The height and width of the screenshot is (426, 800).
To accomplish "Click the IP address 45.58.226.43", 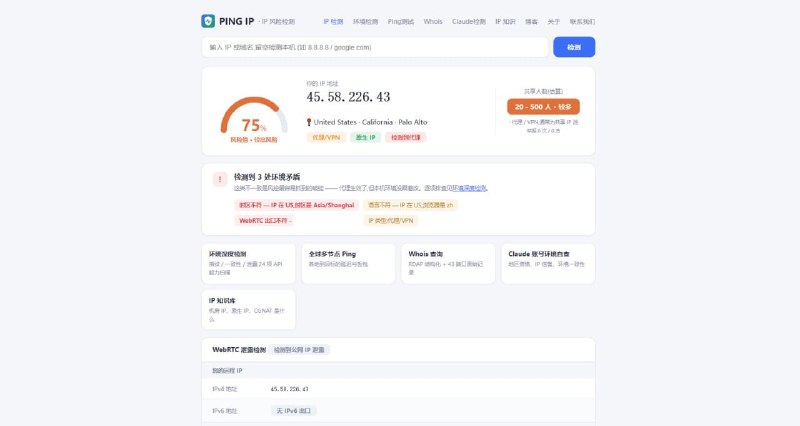I will [348, 97].
